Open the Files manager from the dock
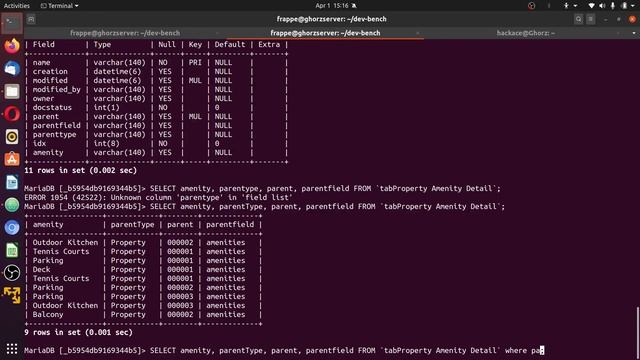This screenshot has width=640, height=360. (x=12, y=91)
